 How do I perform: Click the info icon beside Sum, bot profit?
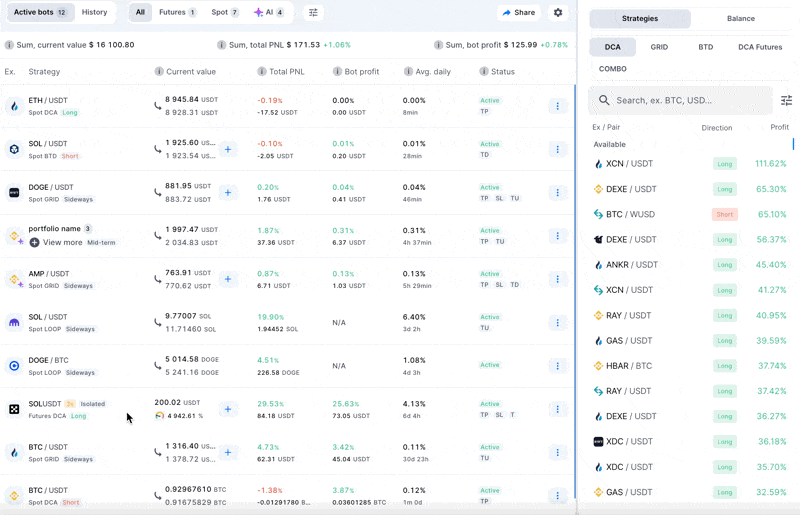(437, 45)
